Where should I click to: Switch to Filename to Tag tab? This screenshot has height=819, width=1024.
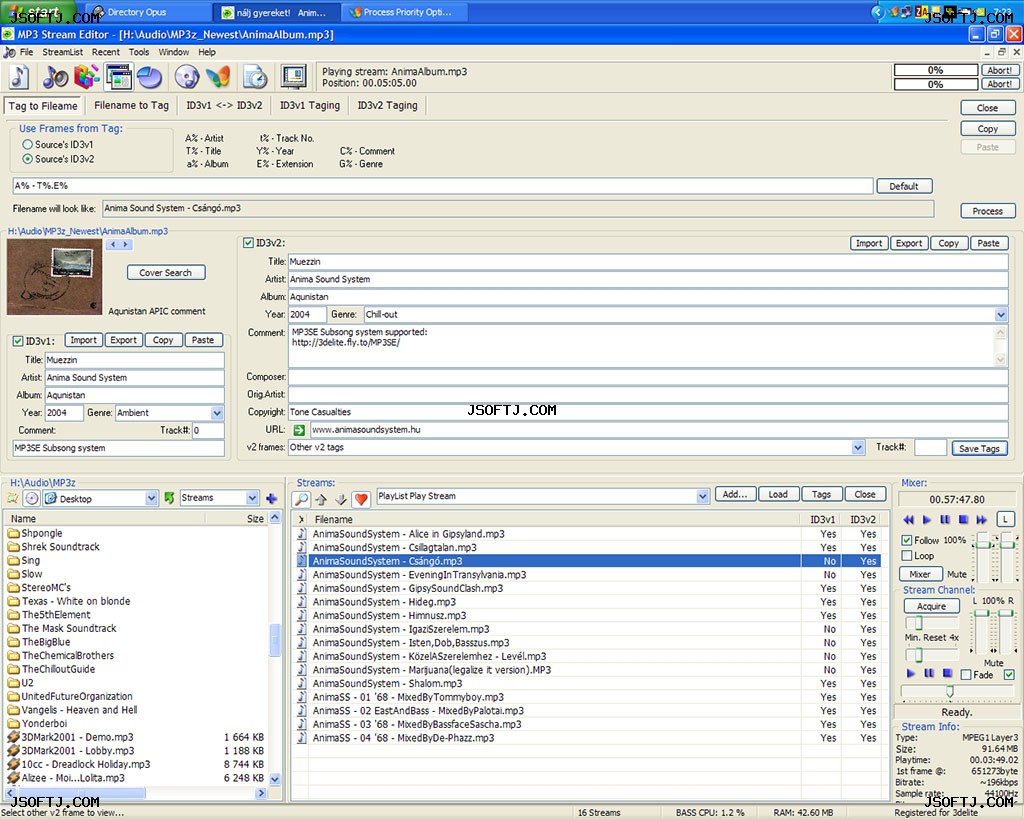[x=131, y=105]
